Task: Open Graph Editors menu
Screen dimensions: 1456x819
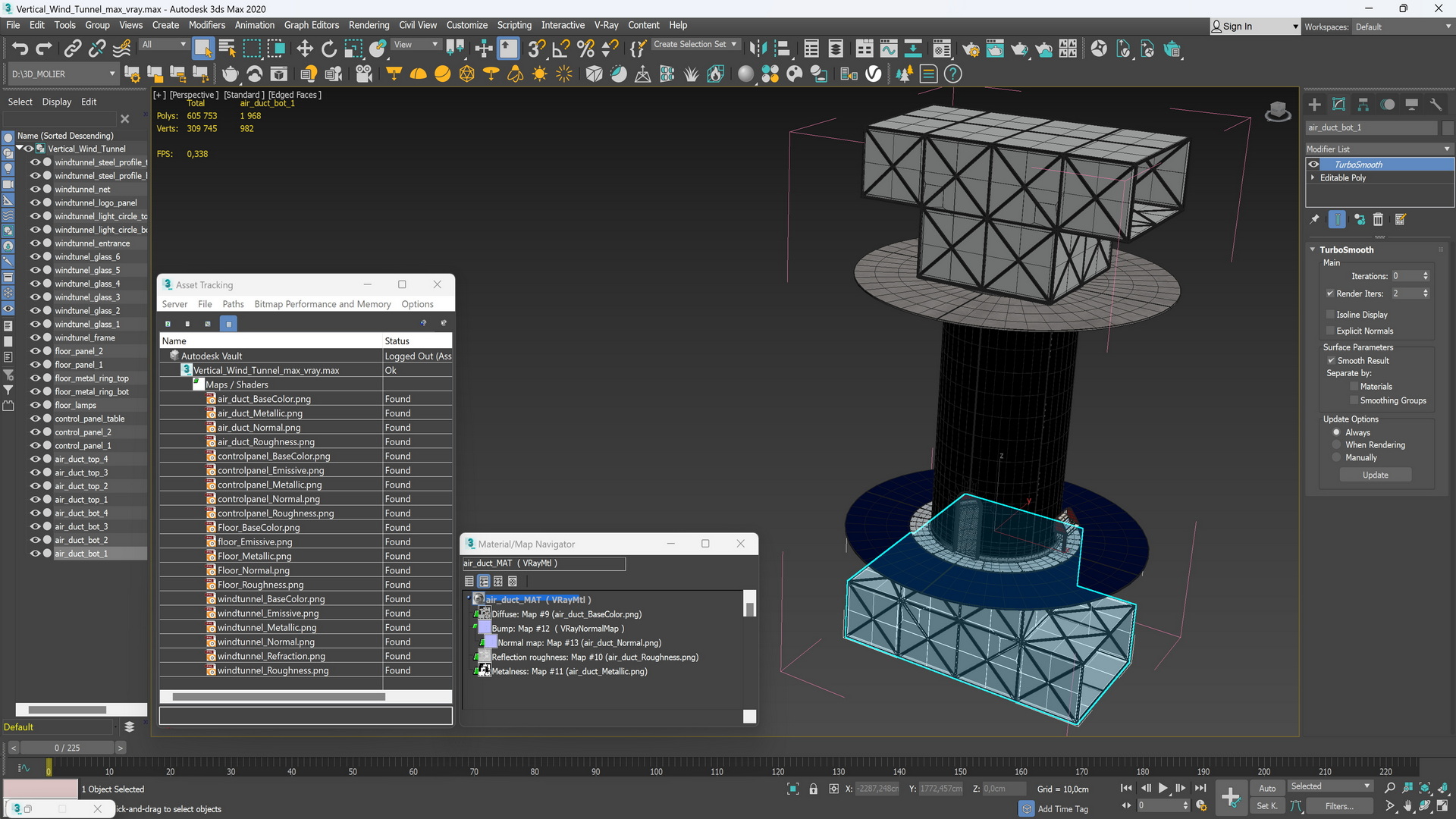Action: [312, 25]
